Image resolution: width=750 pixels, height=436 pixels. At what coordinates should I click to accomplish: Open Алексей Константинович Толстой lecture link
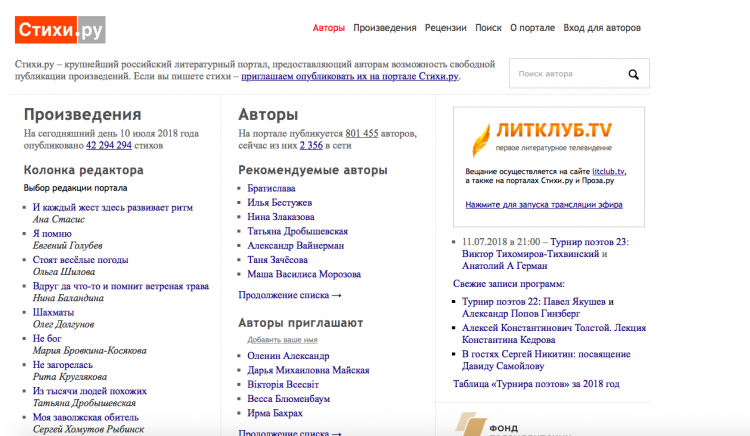click(554, 334)
